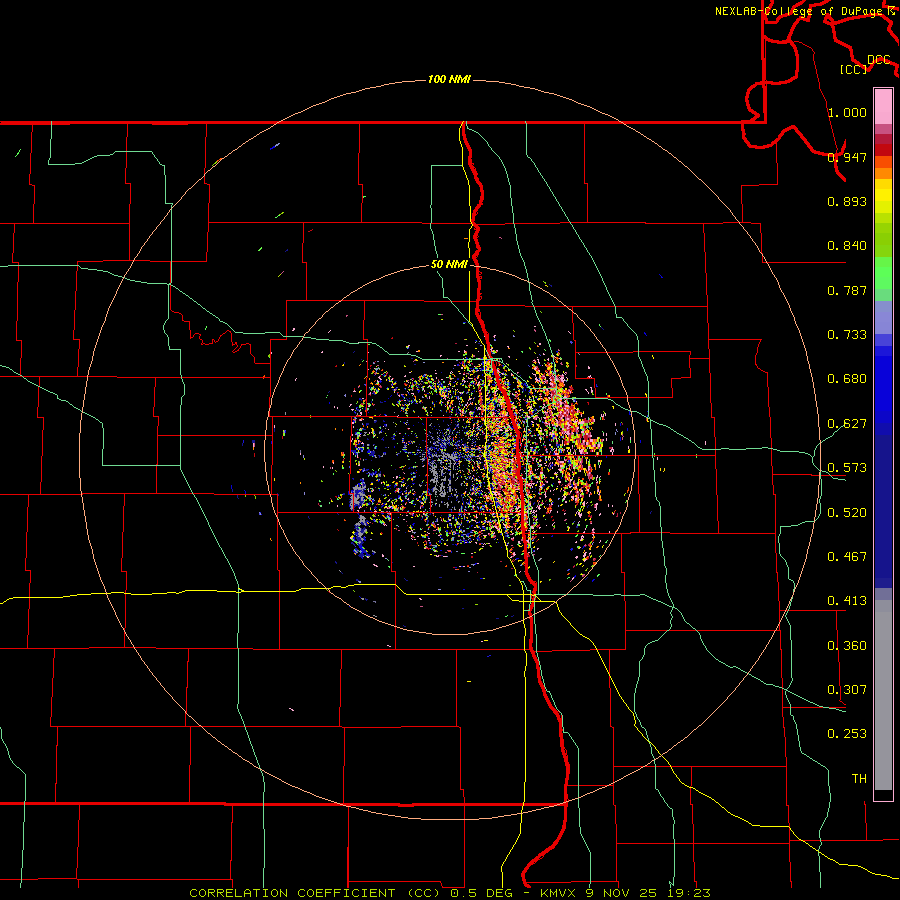This screenshot has width=900, height=900.
Task: Select the 50 NMI range ring label
Action: (449, 264)
